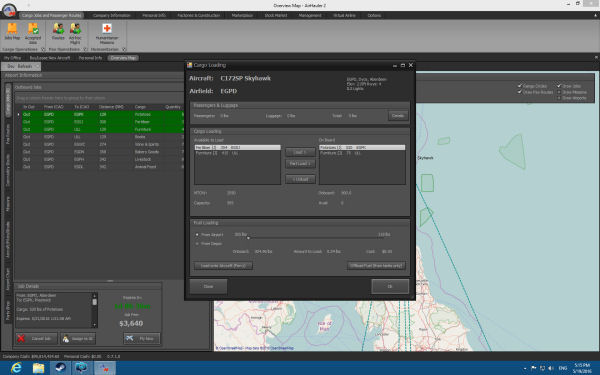Click the volume icon in system tray

551,368
